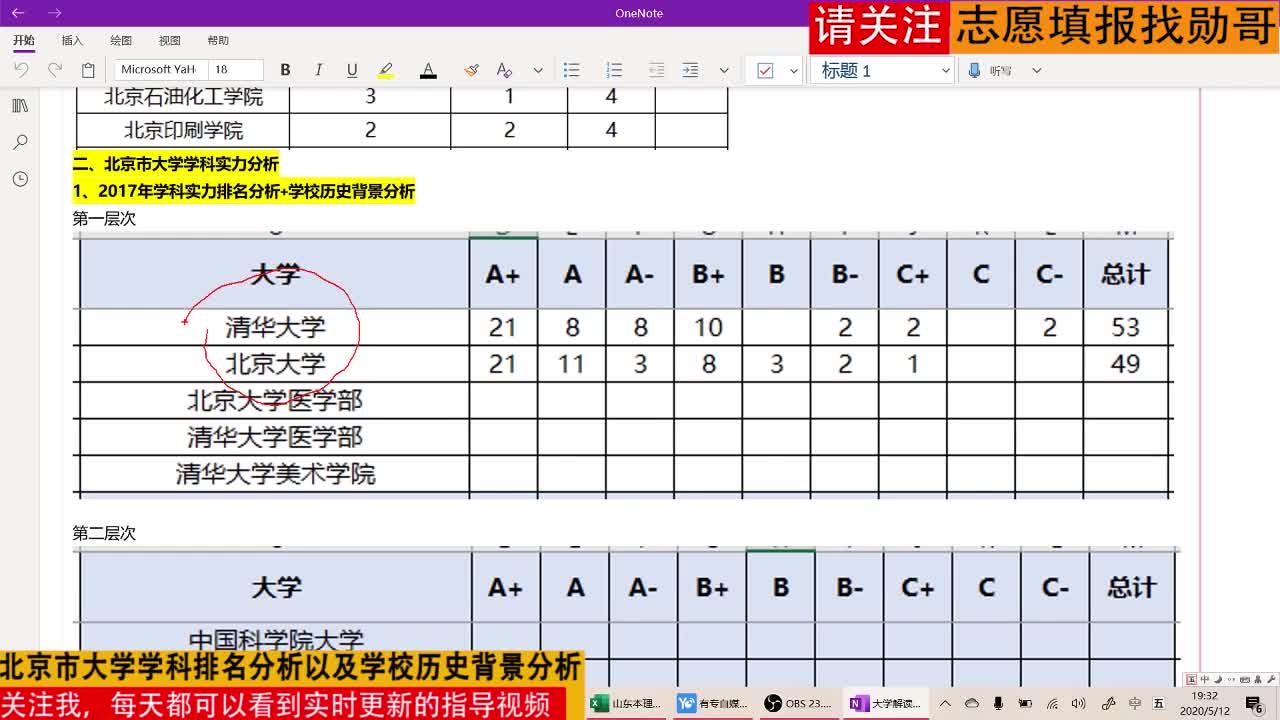Select the text 第二层次

click(x=104, y=533)
